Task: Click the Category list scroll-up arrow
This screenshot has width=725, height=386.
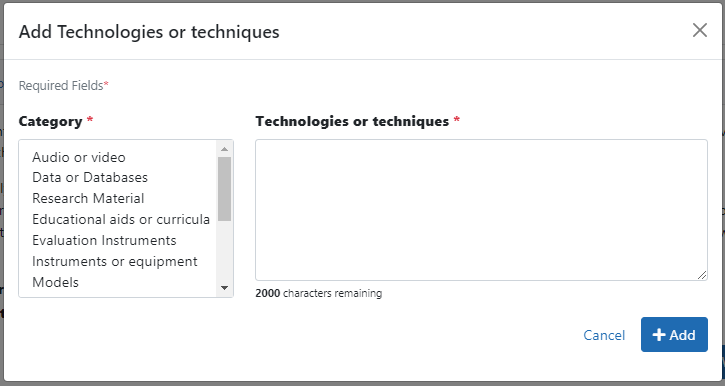Action: pos(224,149)
